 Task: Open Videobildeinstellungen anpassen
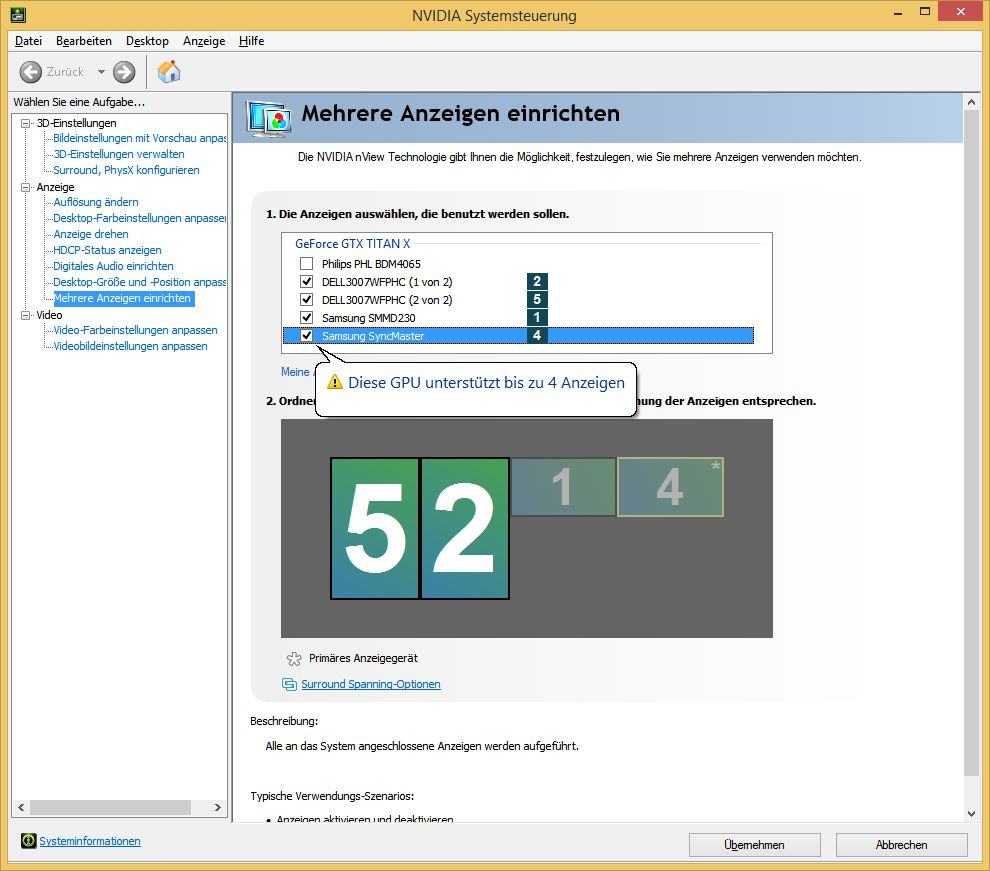(x=130, y=346)
